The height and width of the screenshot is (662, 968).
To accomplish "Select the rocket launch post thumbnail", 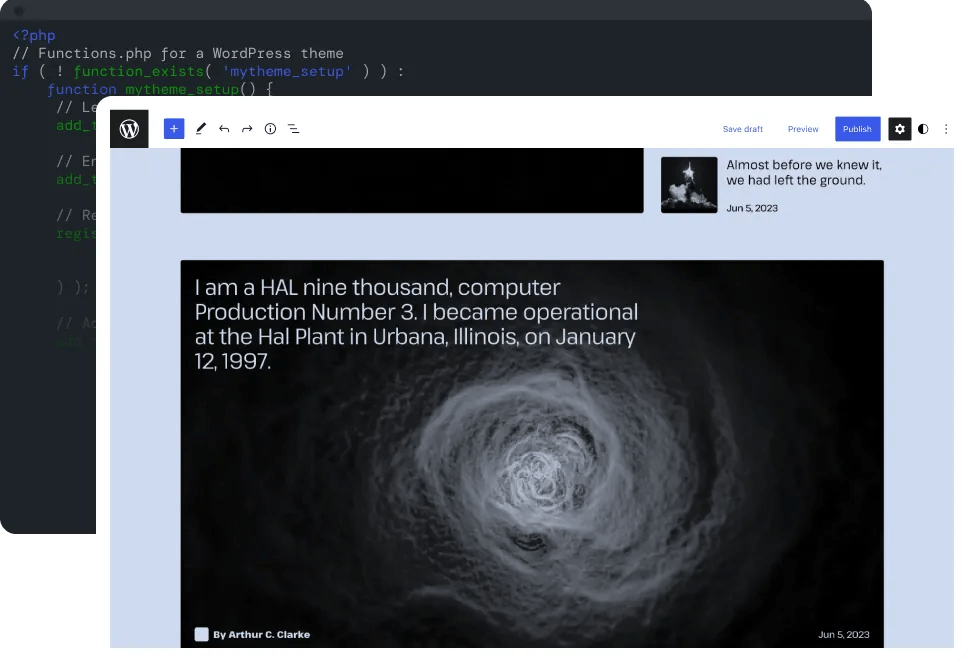I will (x=689, y=185).
